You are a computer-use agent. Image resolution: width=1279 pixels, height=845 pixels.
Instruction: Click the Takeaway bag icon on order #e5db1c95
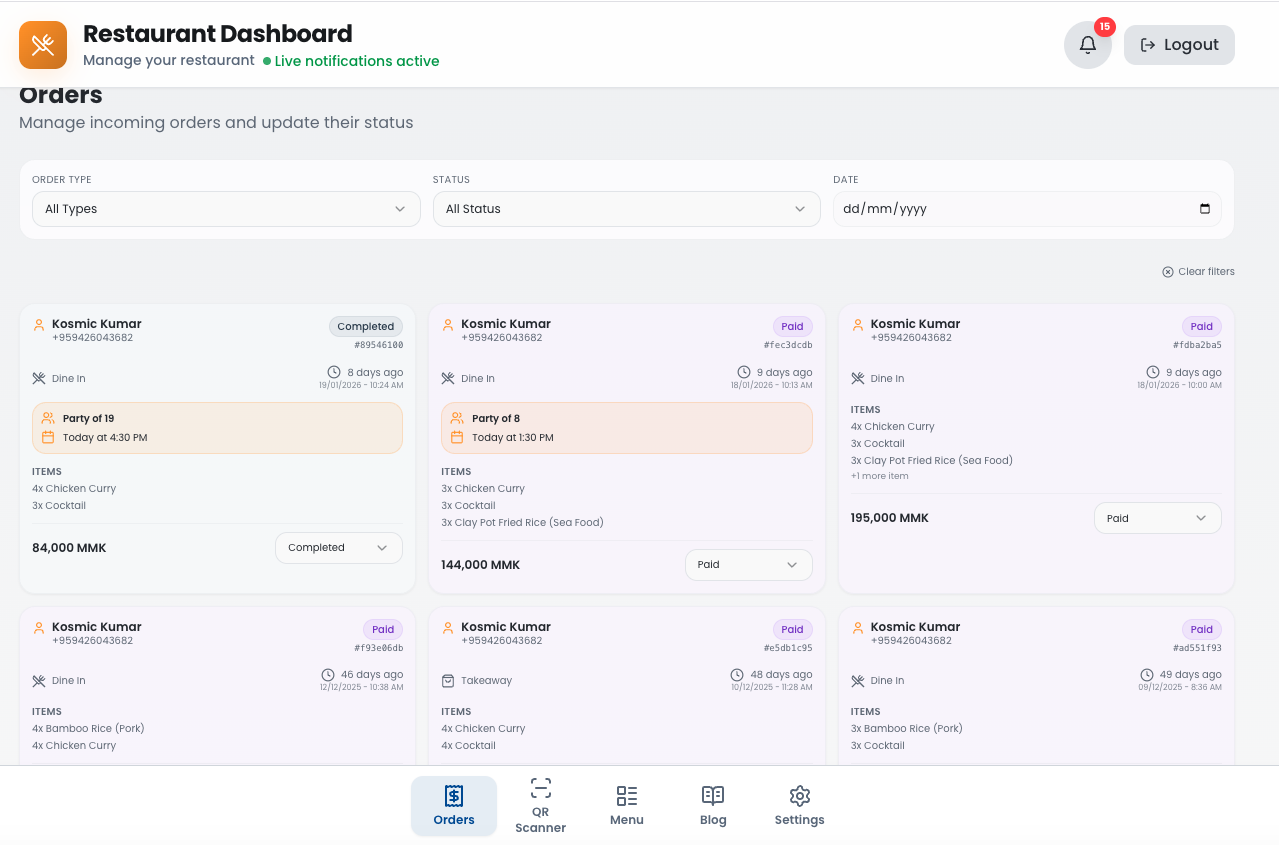pos(446,680)
